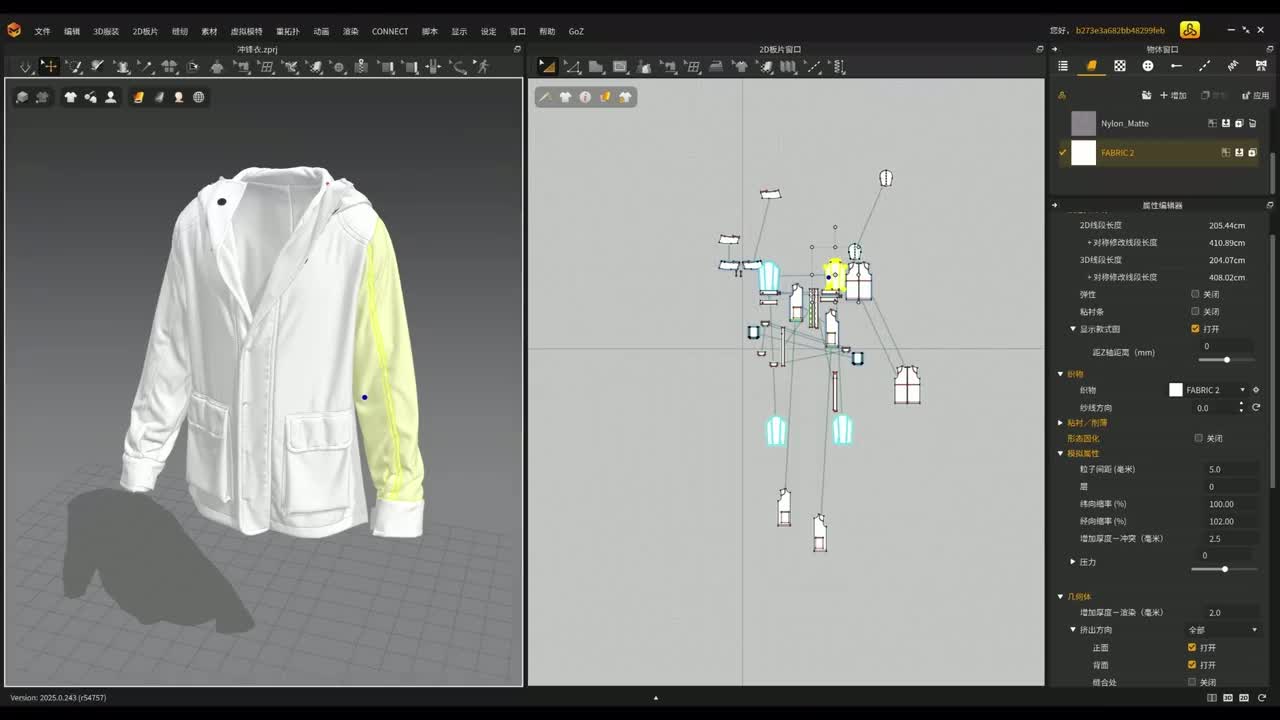The width and height of the screenshot is (1280, 720).
Task: Open the 文件 menu
Action: point(42,31)
